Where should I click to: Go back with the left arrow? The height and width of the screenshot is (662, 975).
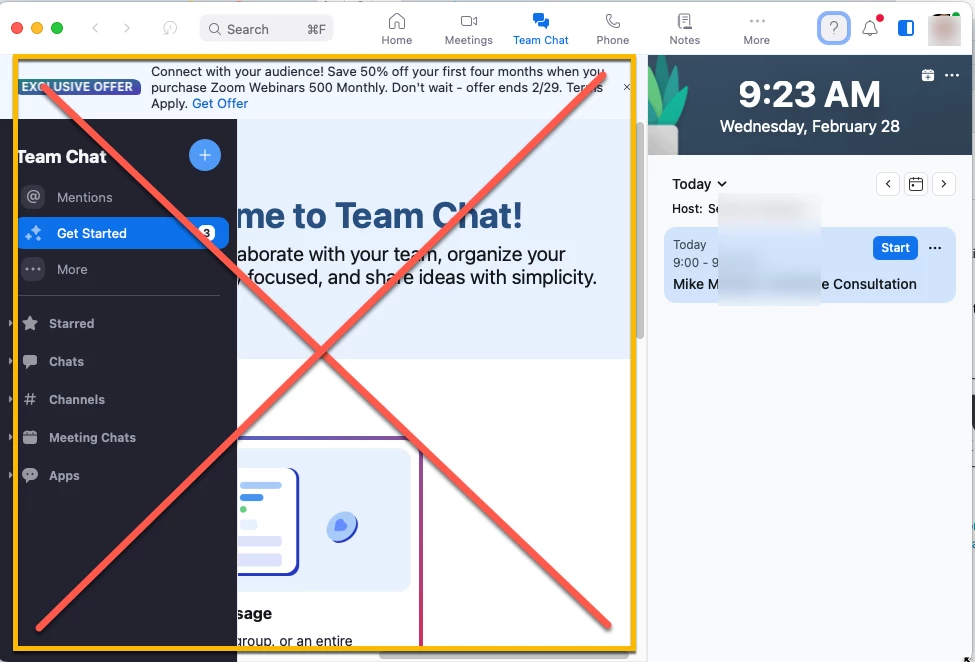[x=95, y=28]
